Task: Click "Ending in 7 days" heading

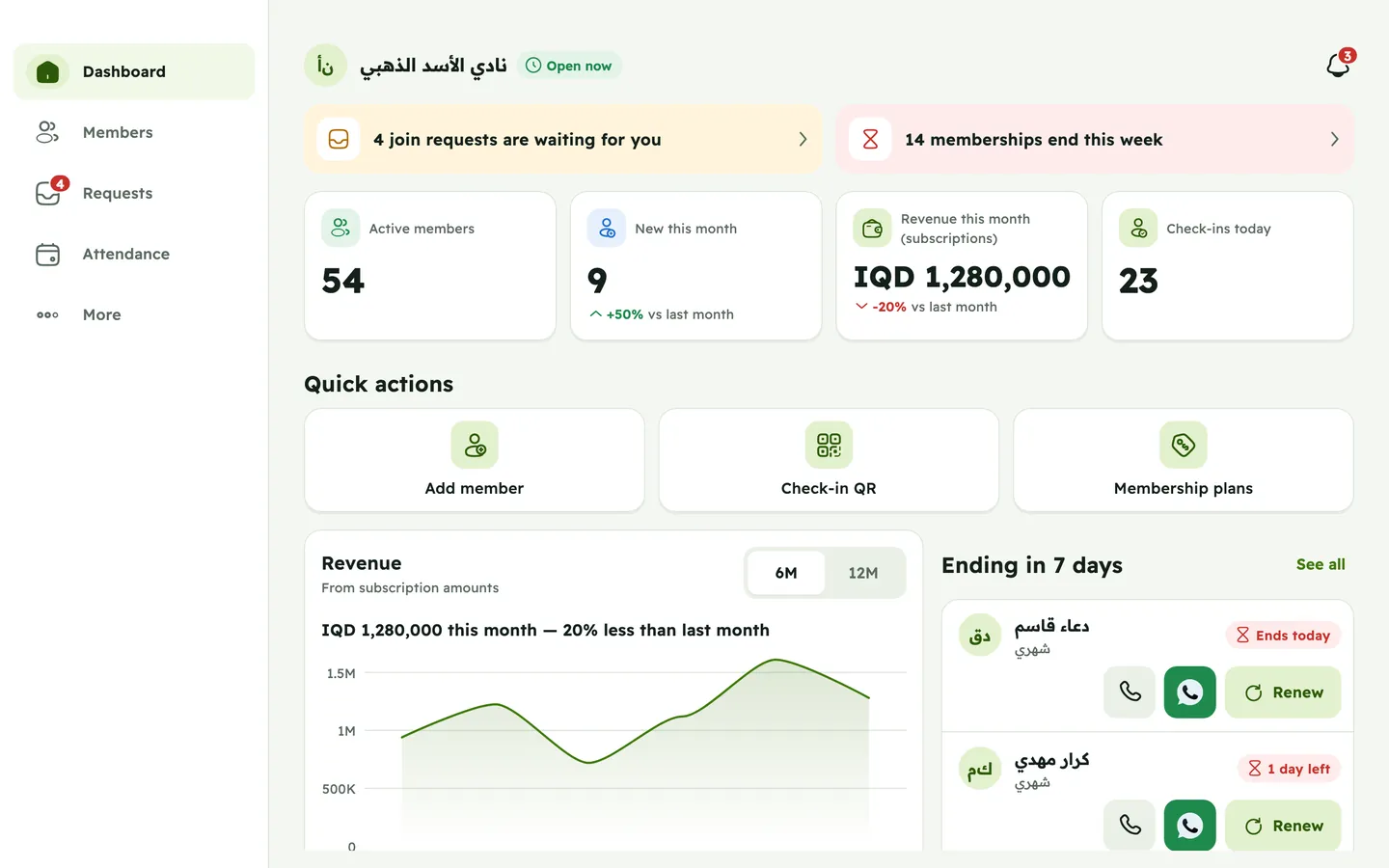Action: tap(1032, 565)
